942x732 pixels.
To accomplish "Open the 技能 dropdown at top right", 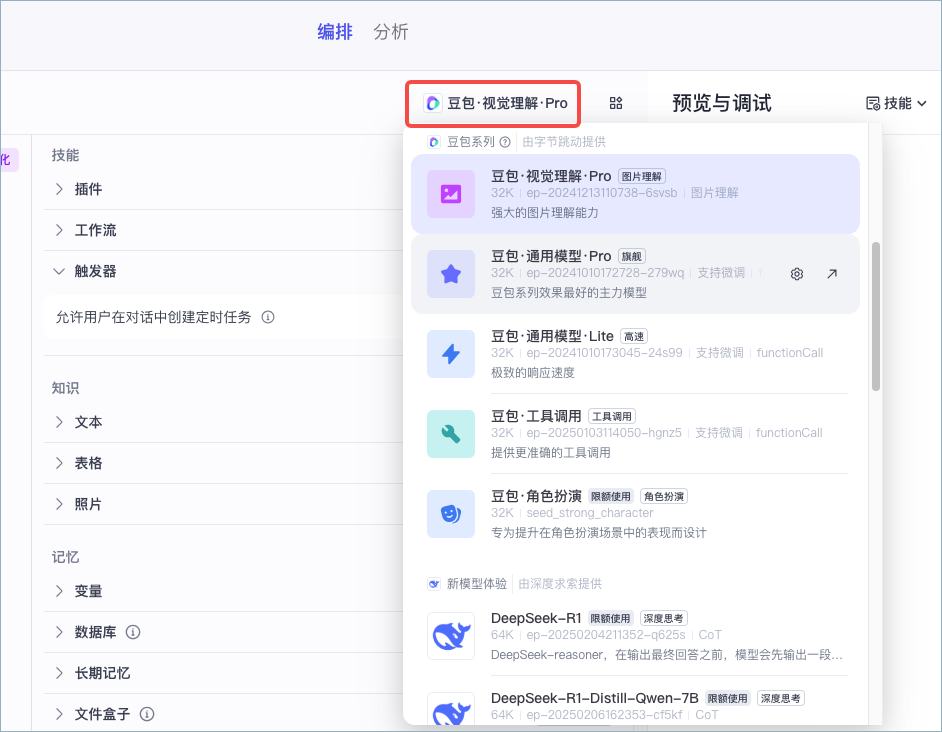I will pyautogui.click(x=896, y=103).
